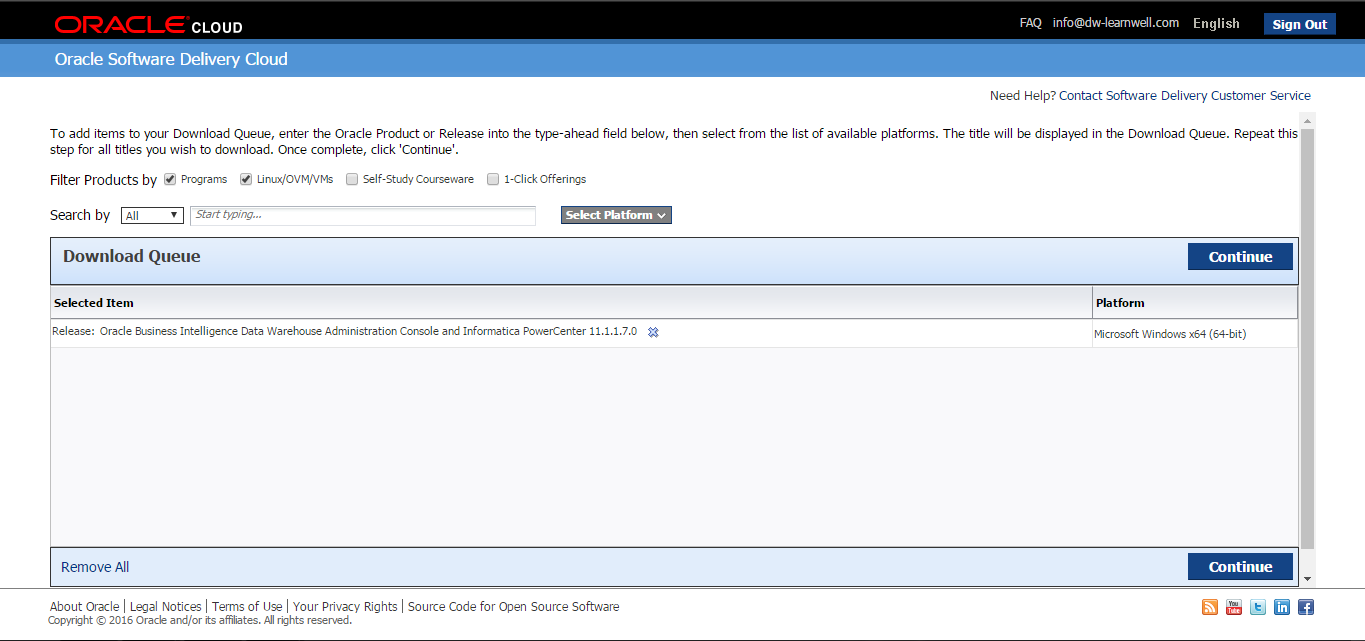Toggle the Programs filter checkbox
Screen dimensions: 1365x641
pyautogui.click(x=170, y=179)
